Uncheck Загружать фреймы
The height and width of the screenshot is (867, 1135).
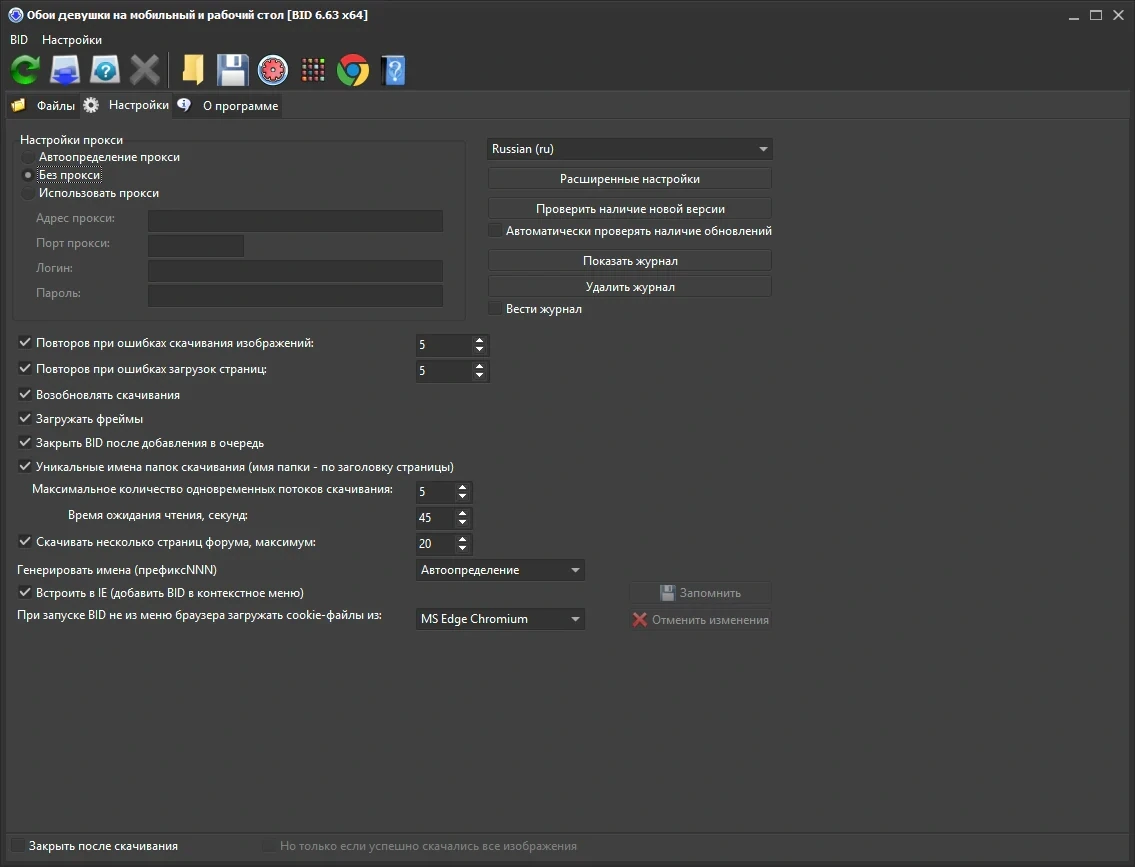click(x=25, y=419)
